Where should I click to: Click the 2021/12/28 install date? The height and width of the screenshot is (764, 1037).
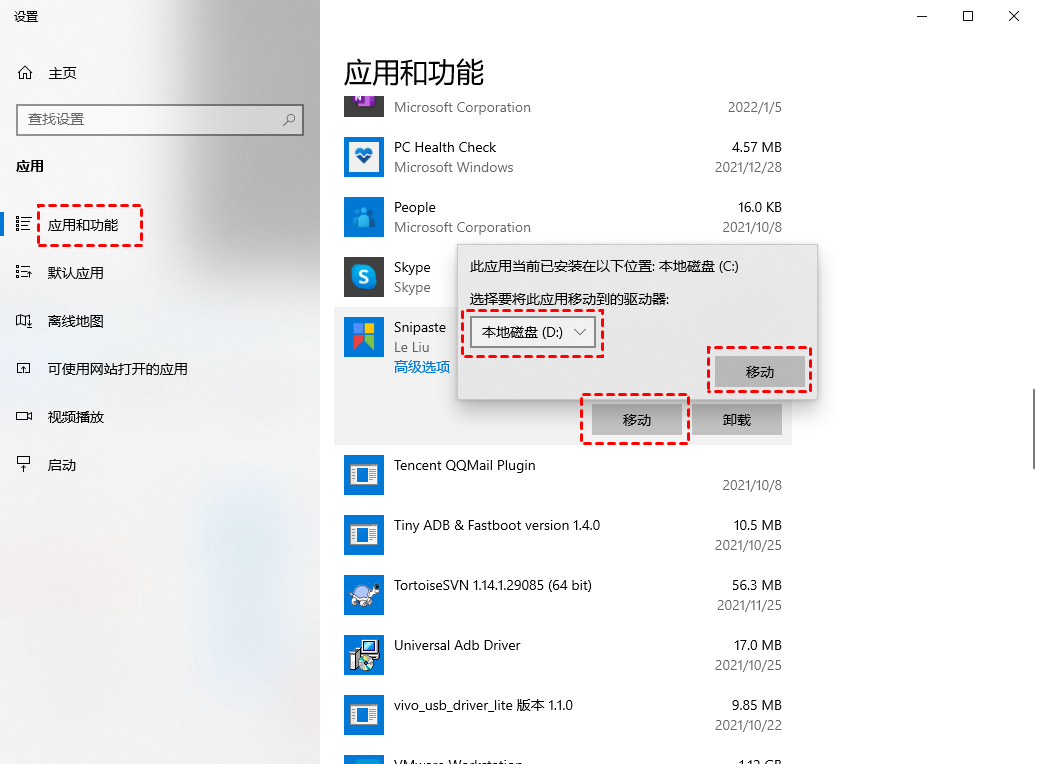tap(748, 167)
